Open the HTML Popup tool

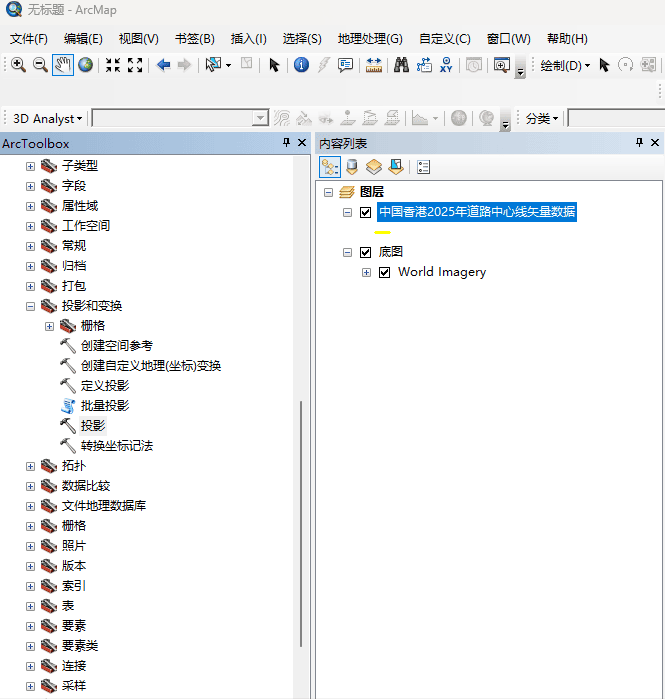coord(345,65)
